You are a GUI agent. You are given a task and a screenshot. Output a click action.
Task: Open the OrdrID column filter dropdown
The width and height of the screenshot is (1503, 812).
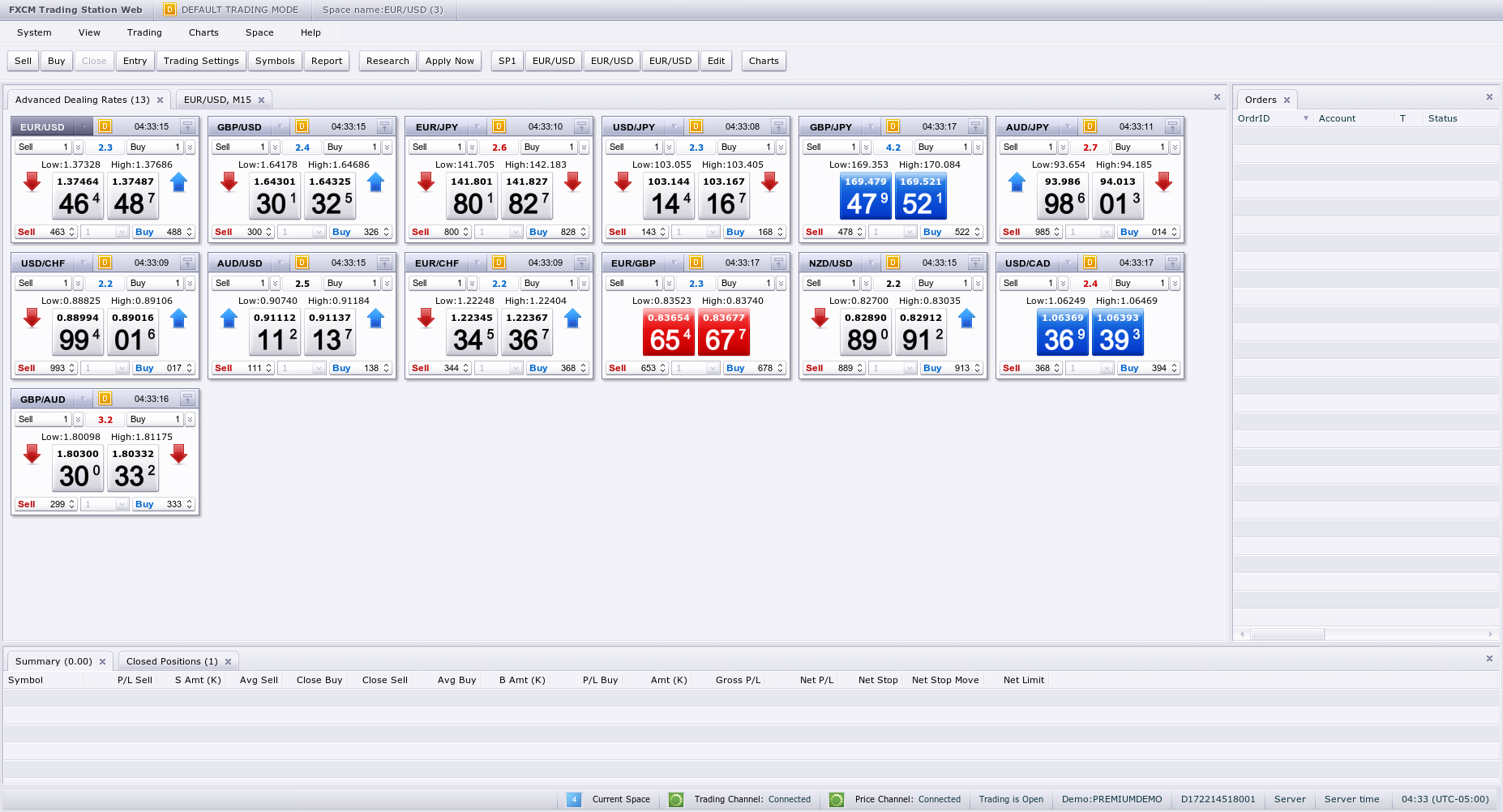(x=1305, y=118)
